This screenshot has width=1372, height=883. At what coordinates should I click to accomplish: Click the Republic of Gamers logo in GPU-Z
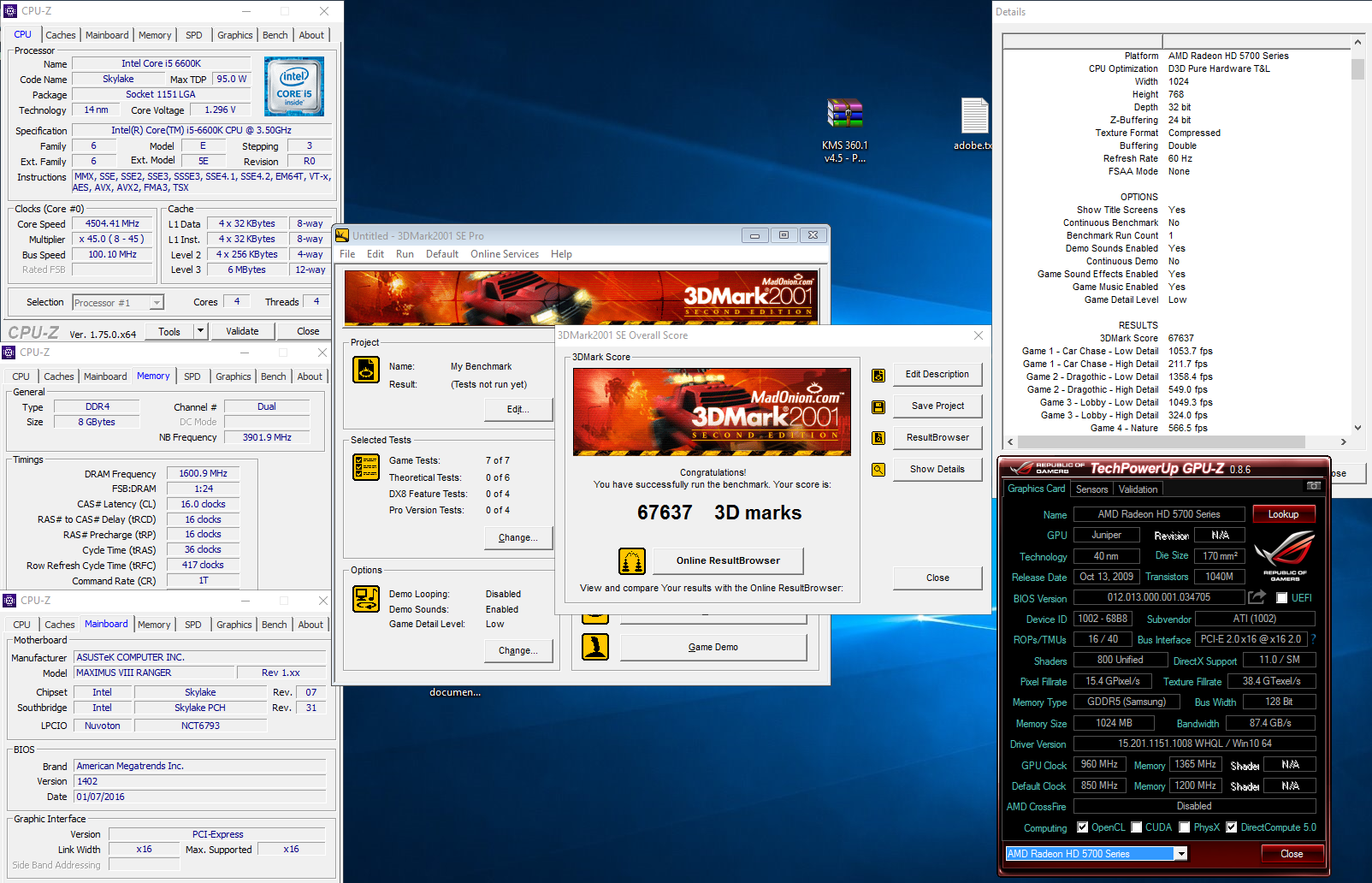click(1284, 554)
